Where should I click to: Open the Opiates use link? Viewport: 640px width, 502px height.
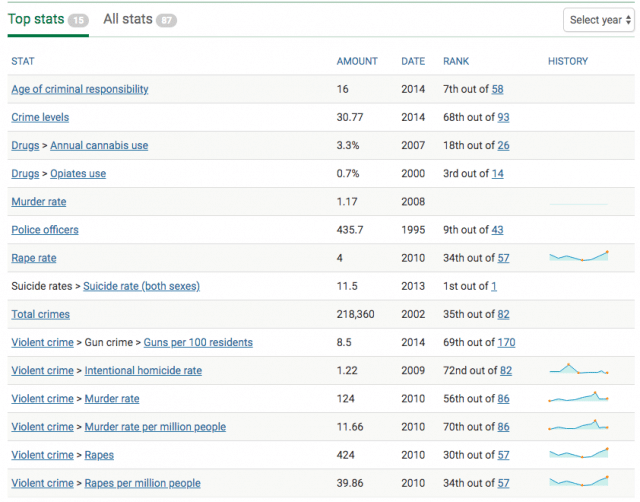(78, 173)
